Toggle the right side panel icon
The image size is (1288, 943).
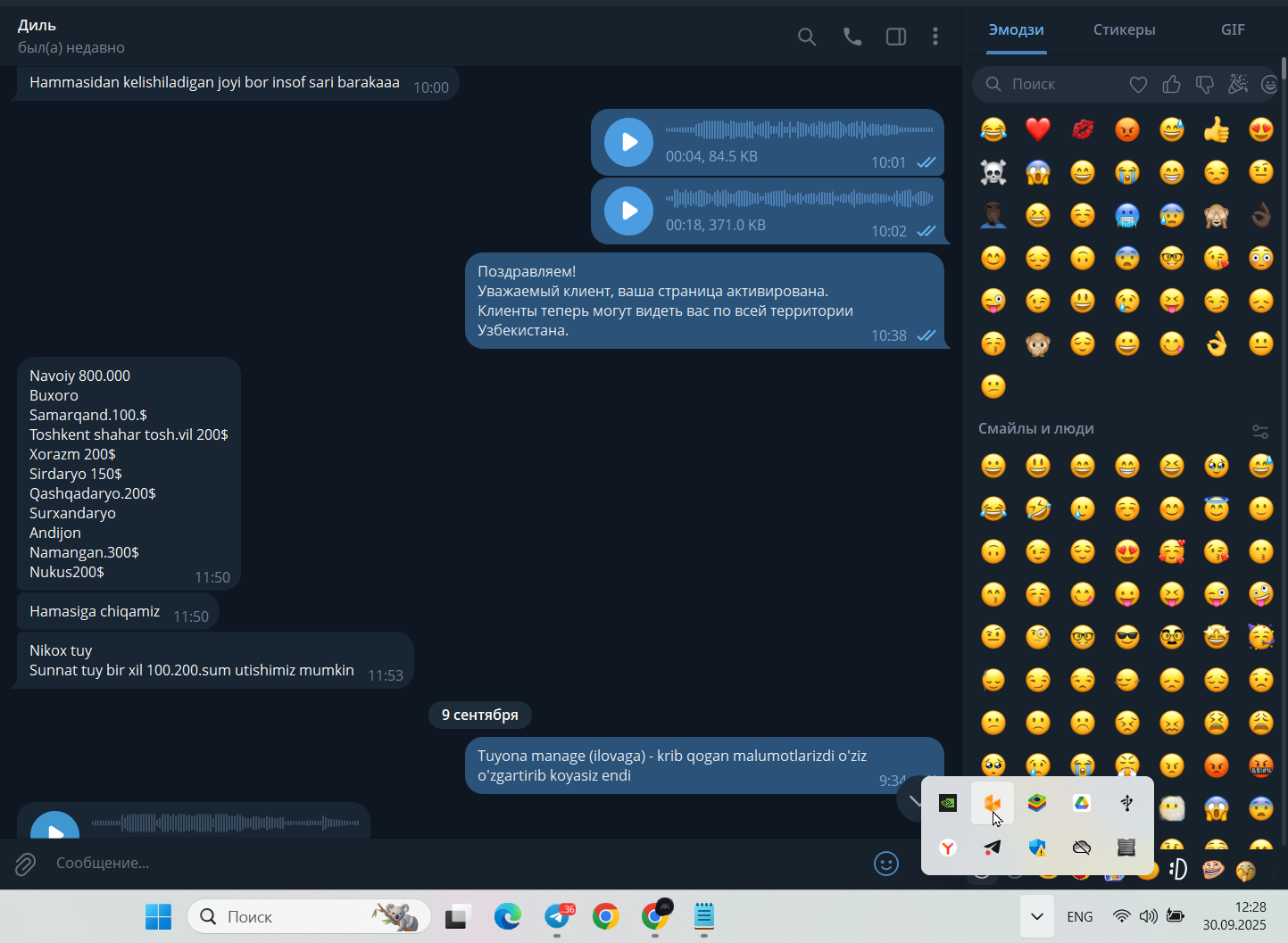click(x=896, y=37)
